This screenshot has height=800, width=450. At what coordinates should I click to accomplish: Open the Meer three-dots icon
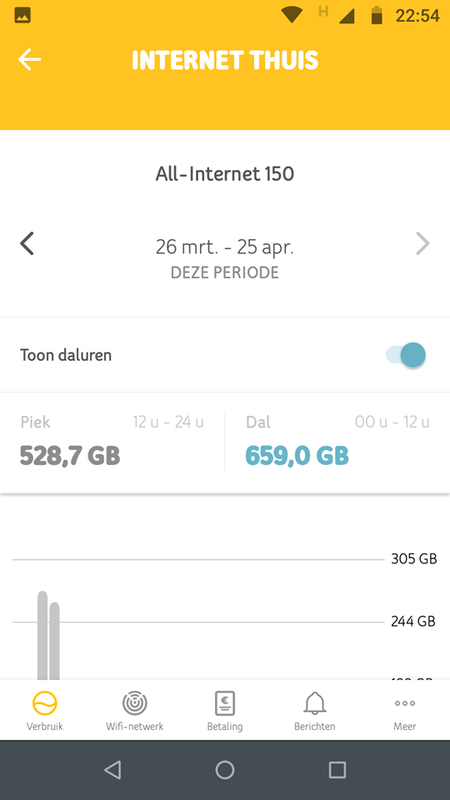tap(405, 704)
